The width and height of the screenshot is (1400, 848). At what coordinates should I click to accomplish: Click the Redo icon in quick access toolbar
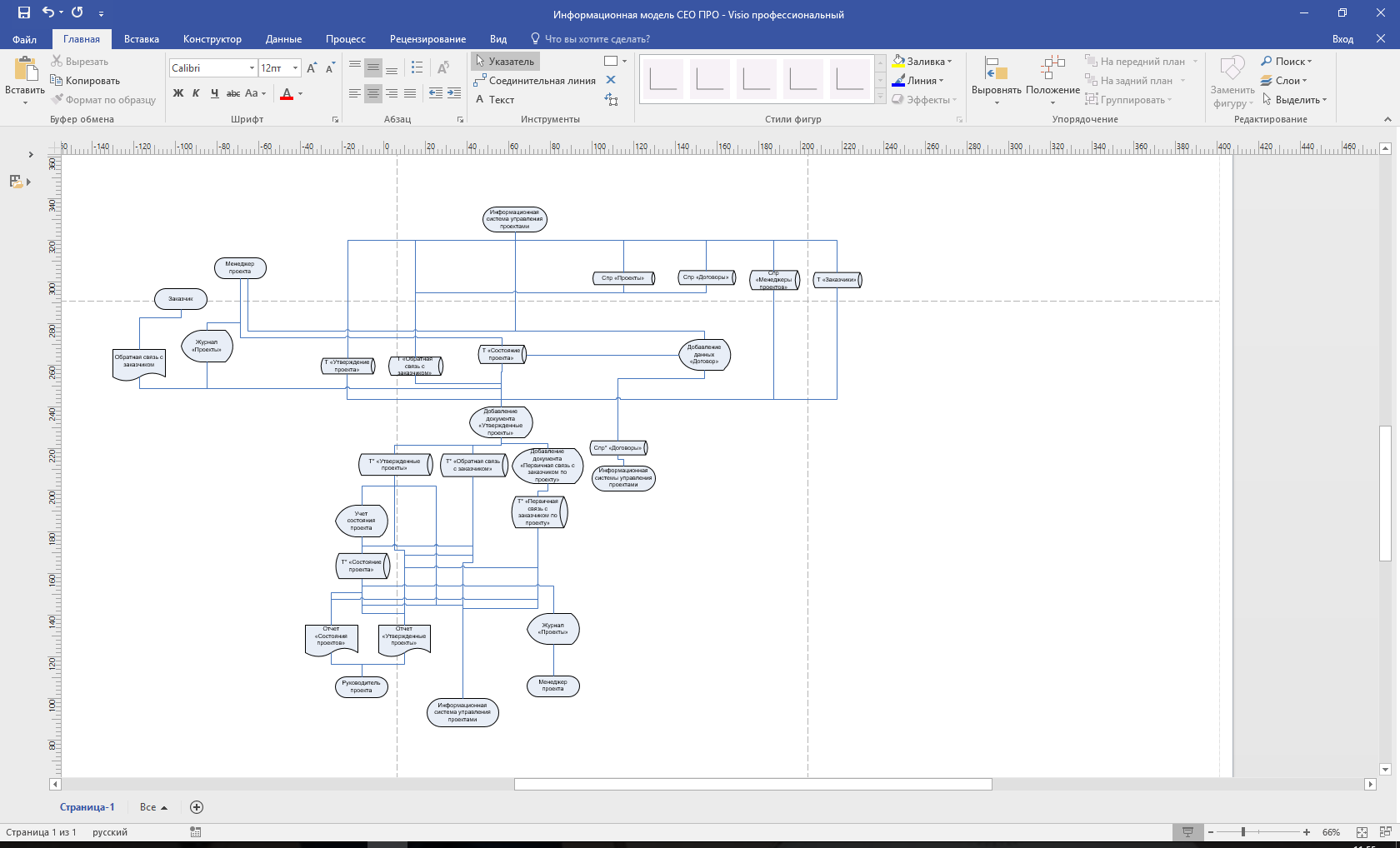[77, 12]
